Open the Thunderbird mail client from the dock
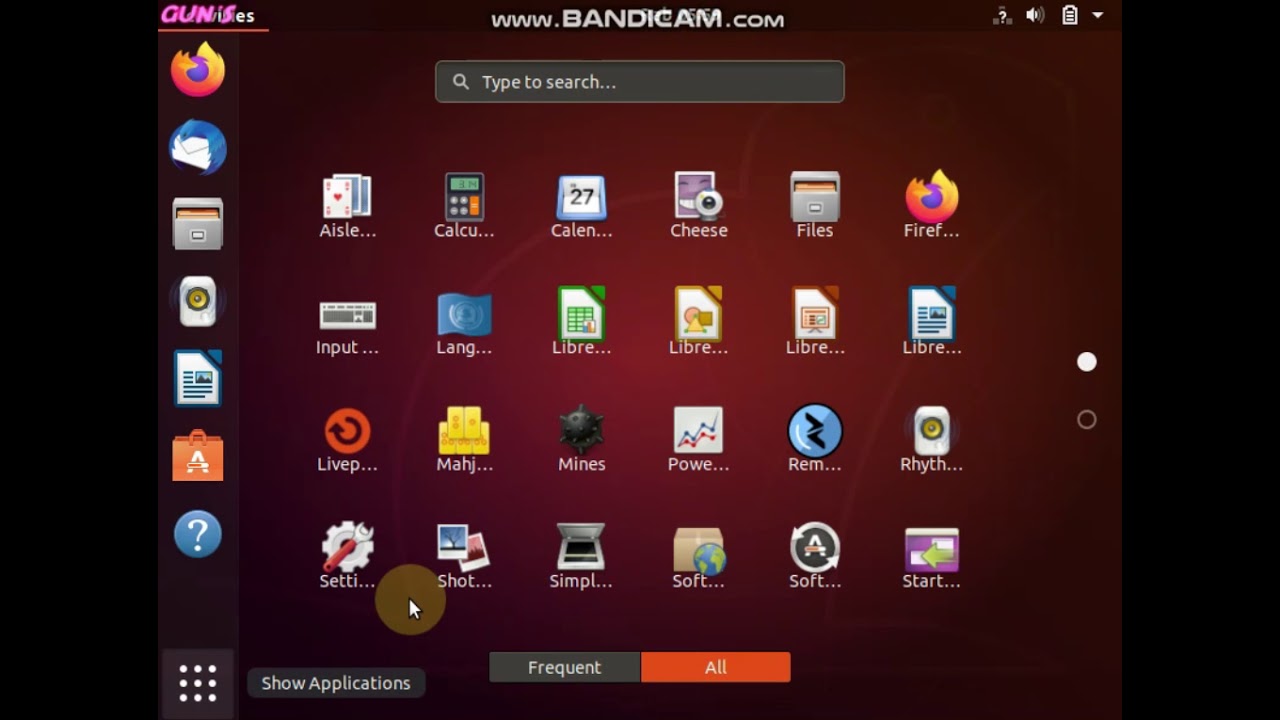This screenshot has height=720, width=1280. (x=198, y=148)
